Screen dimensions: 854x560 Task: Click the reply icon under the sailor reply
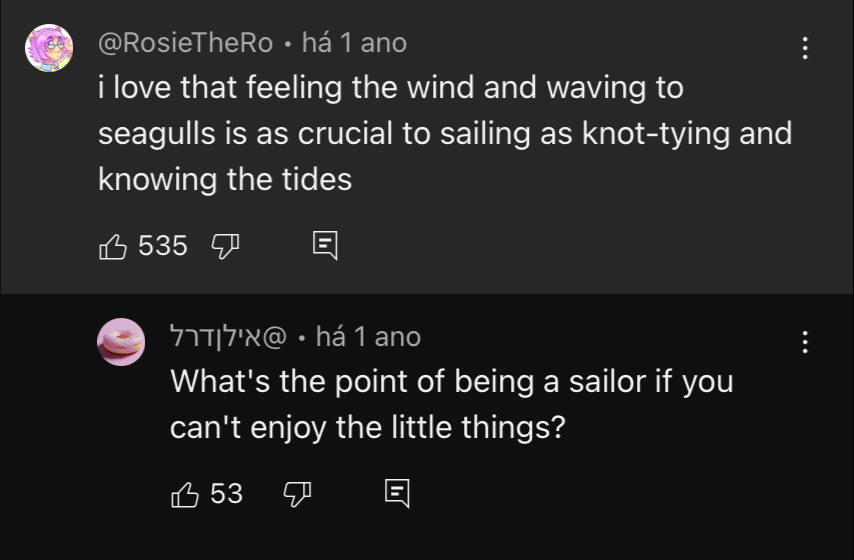click(397, 492)
